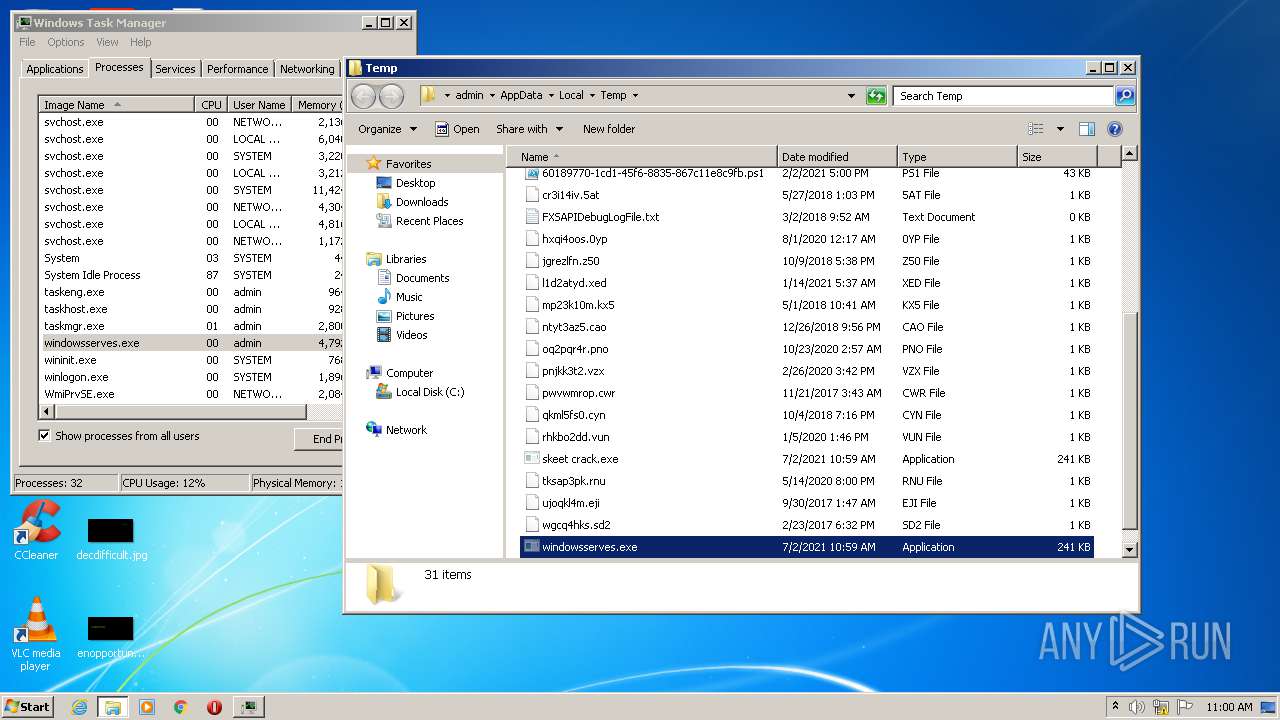Sort files by Date modified column
Screen dimensions: 1280x720
[x=837, y=157]
